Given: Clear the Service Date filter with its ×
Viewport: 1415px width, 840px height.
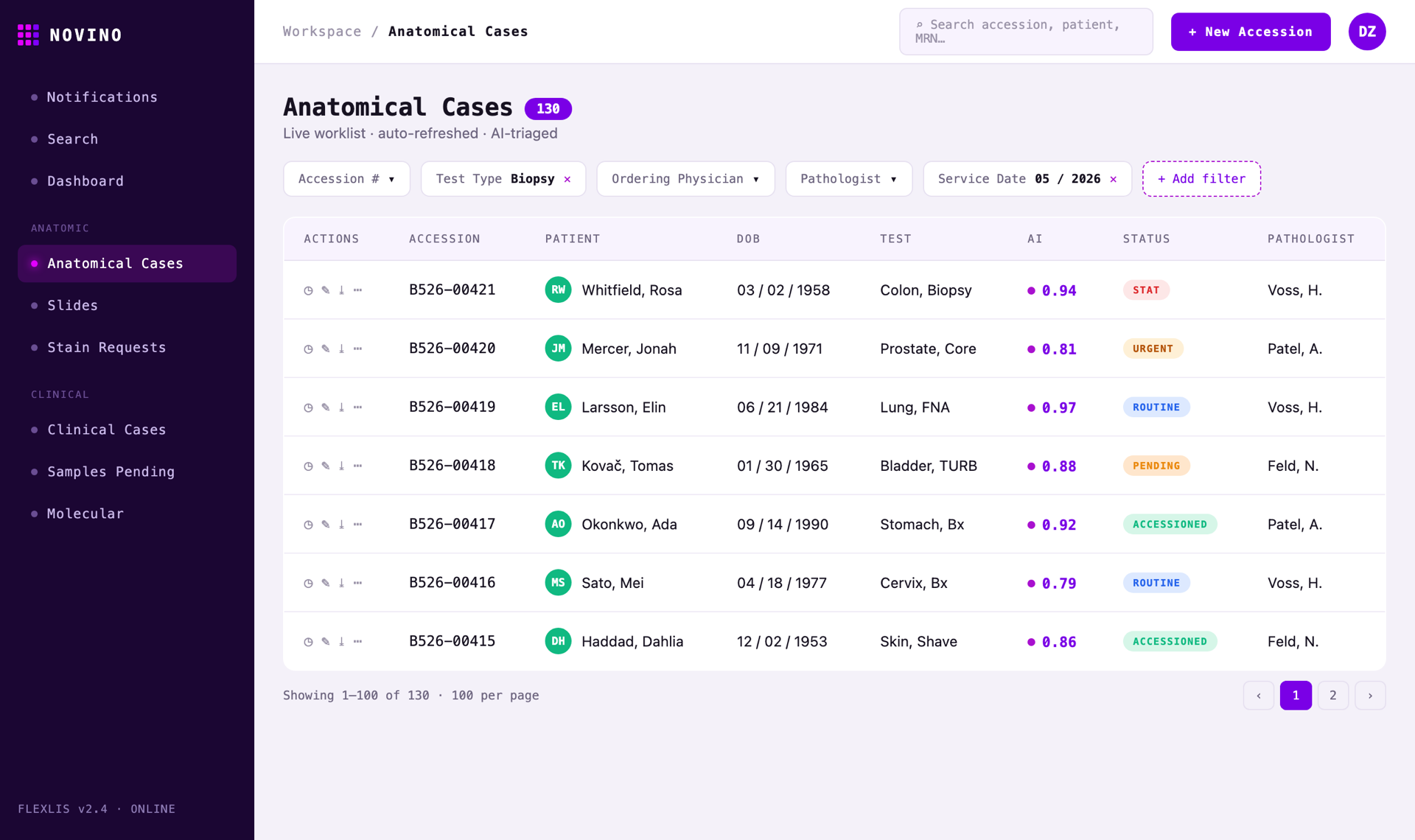Looking at the screenshot, I should (1114, 179).
